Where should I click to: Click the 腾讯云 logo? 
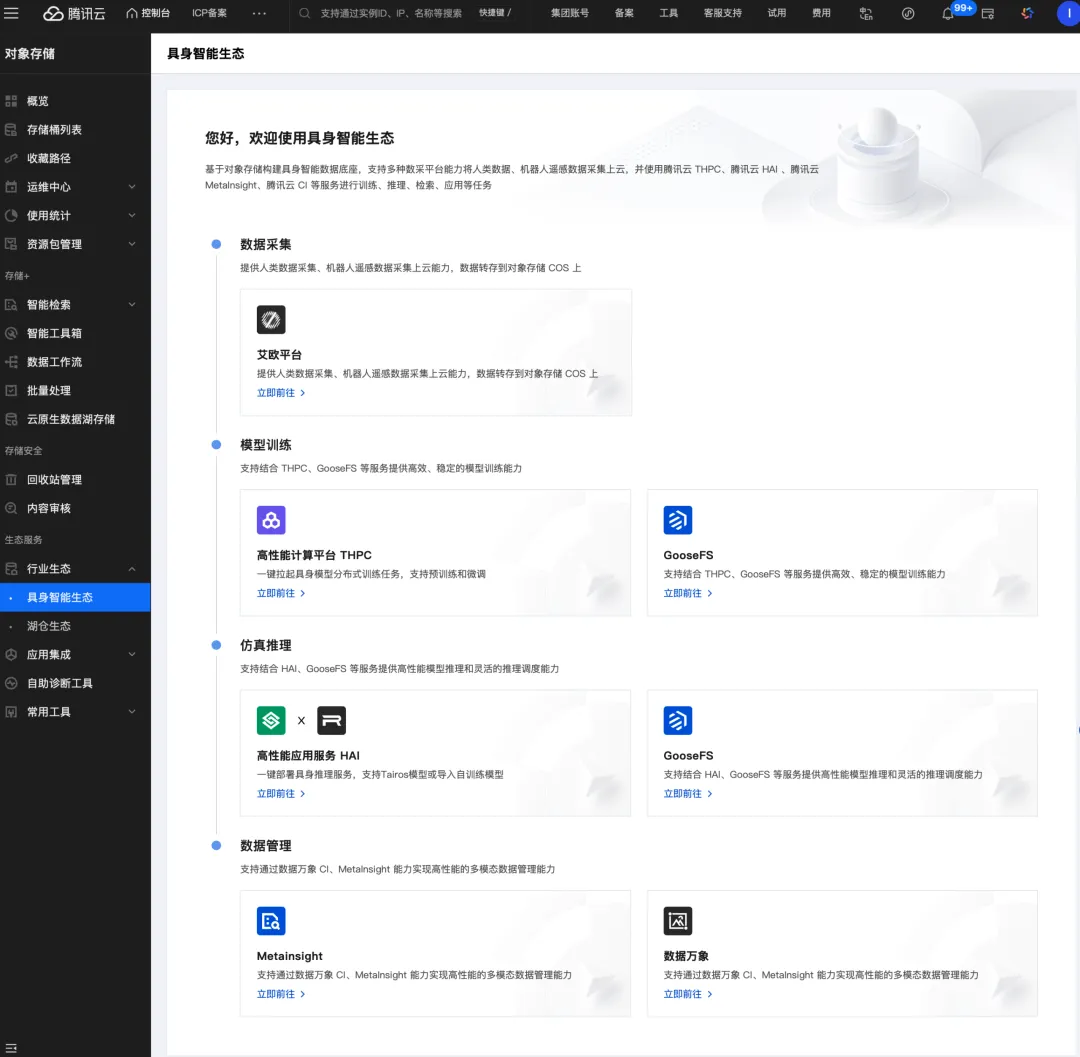(74, 13)
